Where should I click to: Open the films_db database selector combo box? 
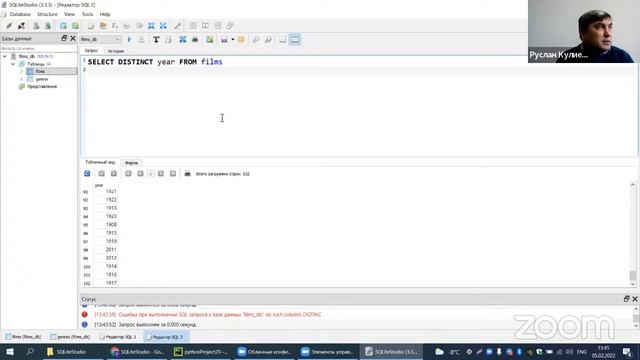(x=100, y=39)
